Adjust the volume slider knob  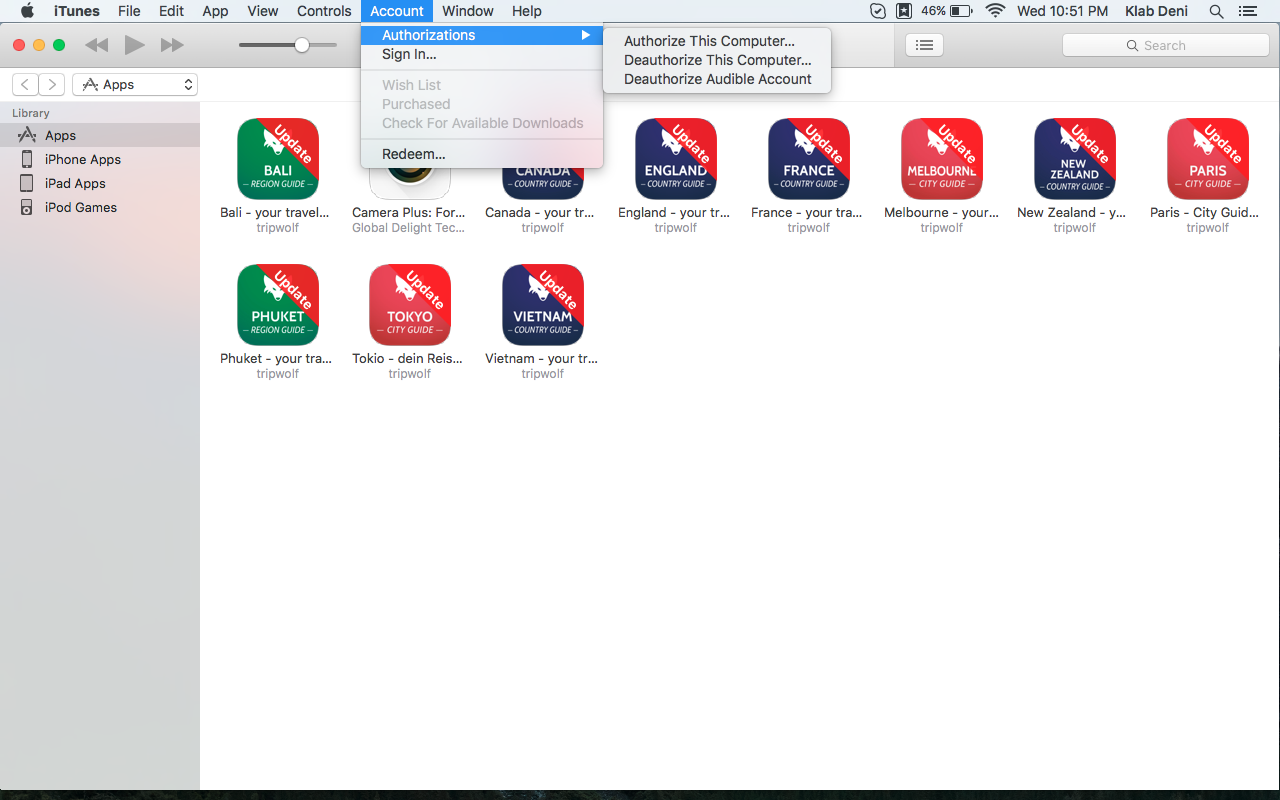click(301, 45)
